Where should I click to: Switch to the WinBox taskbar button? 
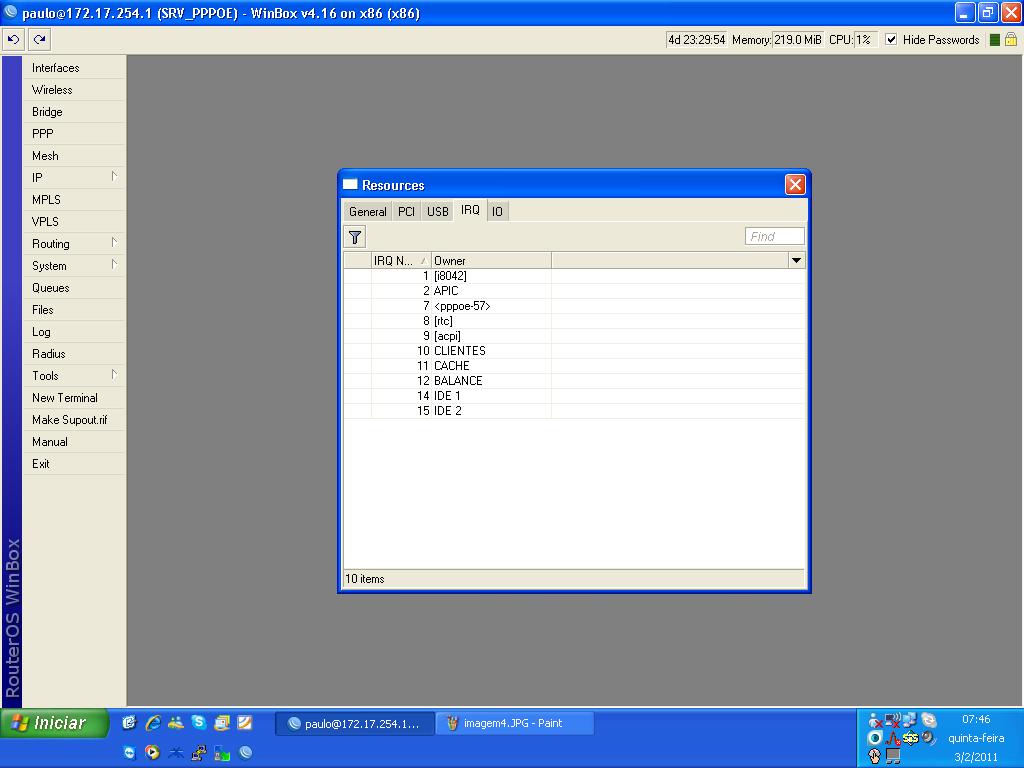355,724
